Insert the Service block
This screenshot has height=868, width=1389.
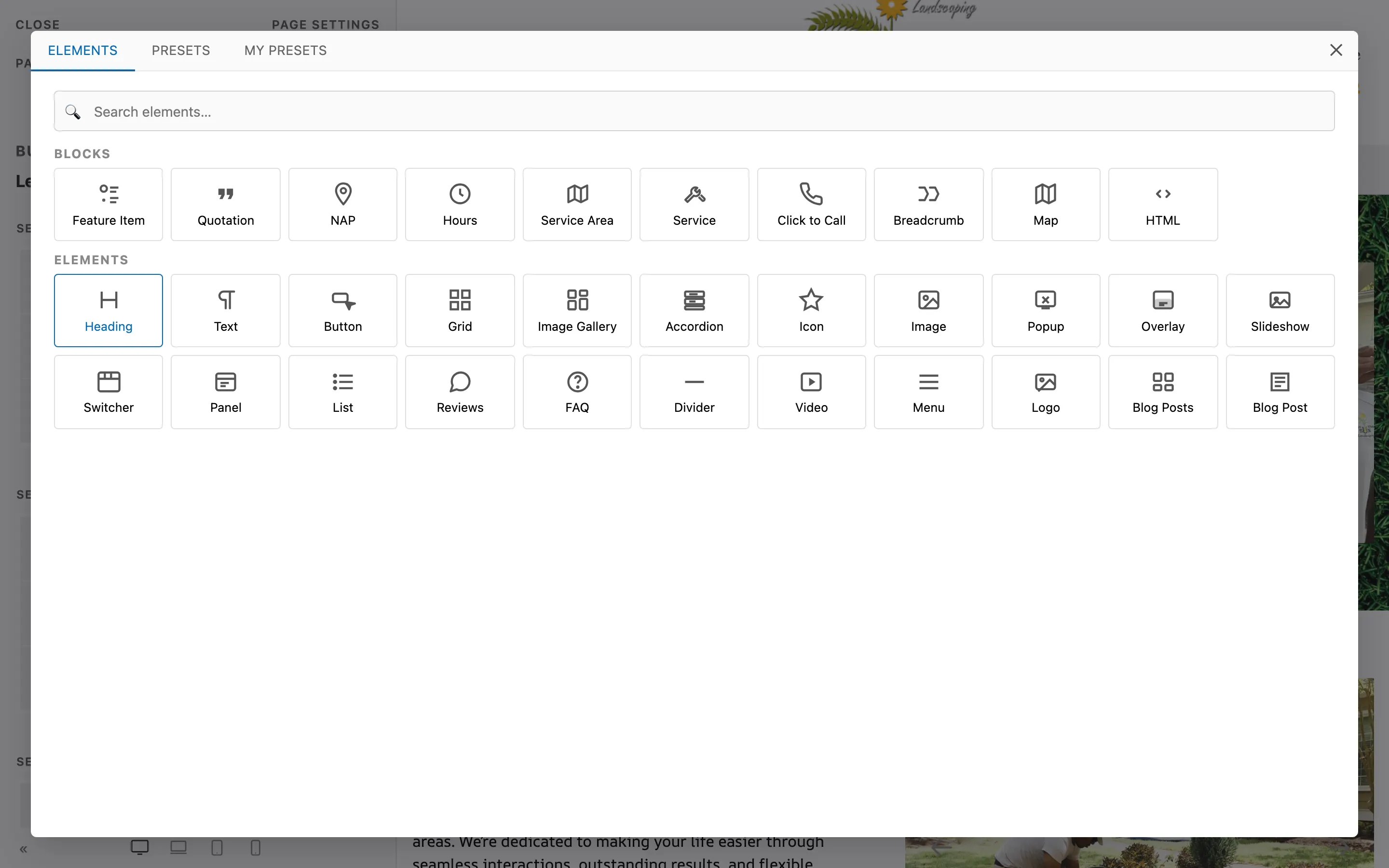[694, 204]
